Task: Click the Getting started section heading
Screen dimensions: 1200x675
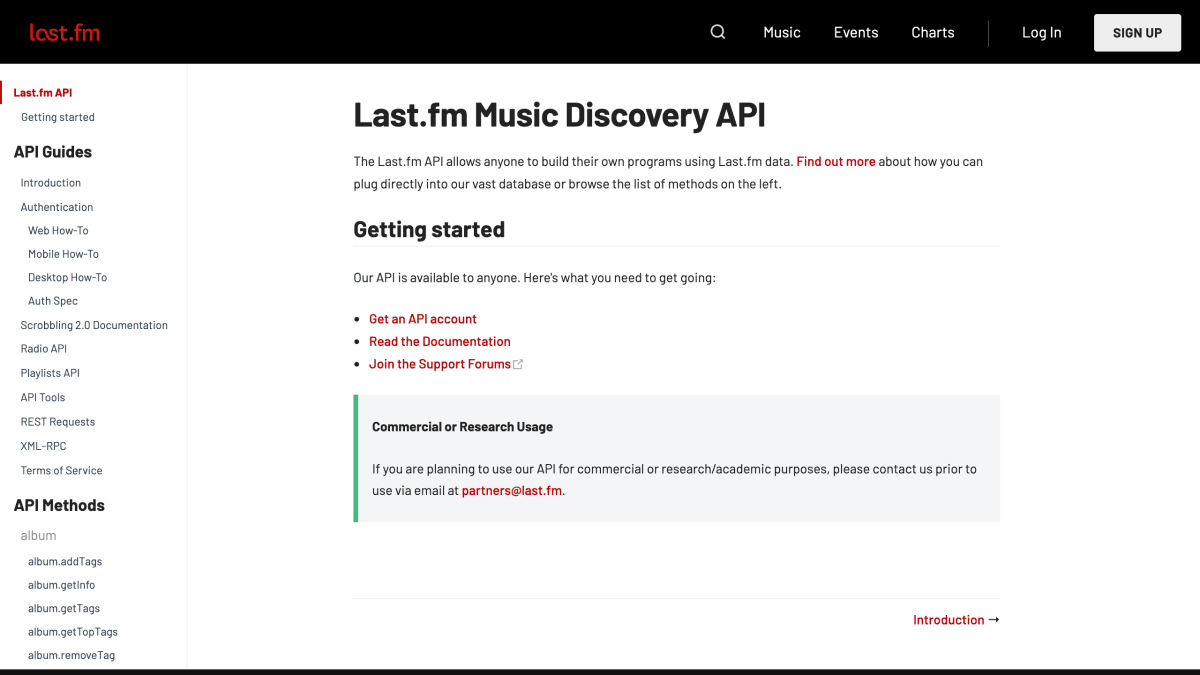Action: click(429, 230)
